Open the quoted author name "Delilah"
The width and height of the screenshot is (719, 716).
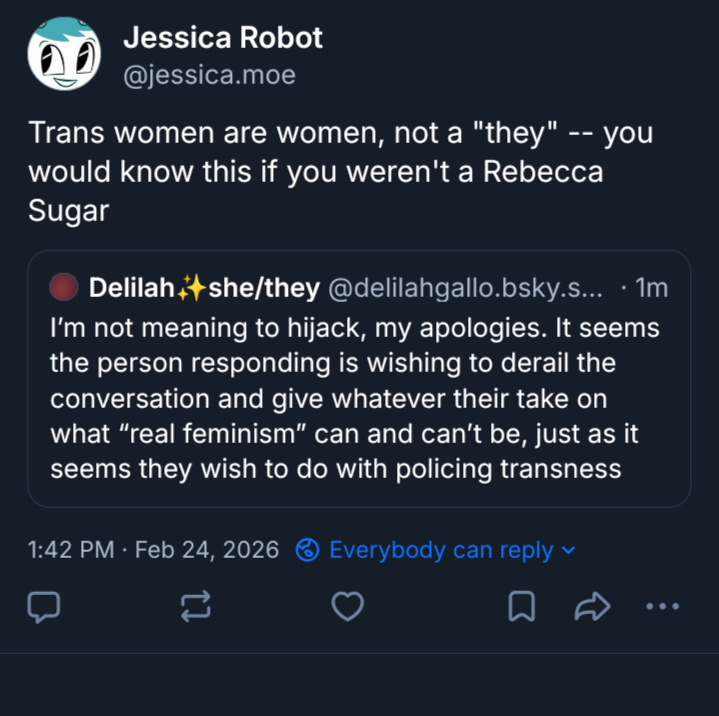131,289
